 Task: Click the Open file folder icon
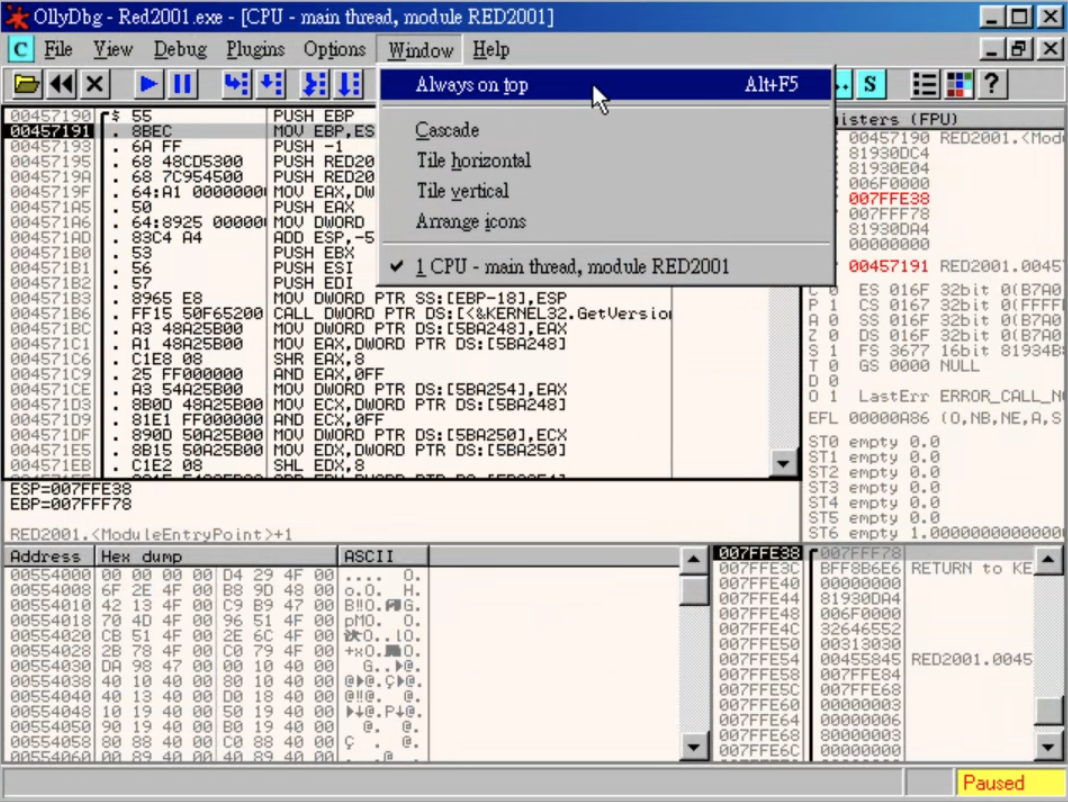26,84
